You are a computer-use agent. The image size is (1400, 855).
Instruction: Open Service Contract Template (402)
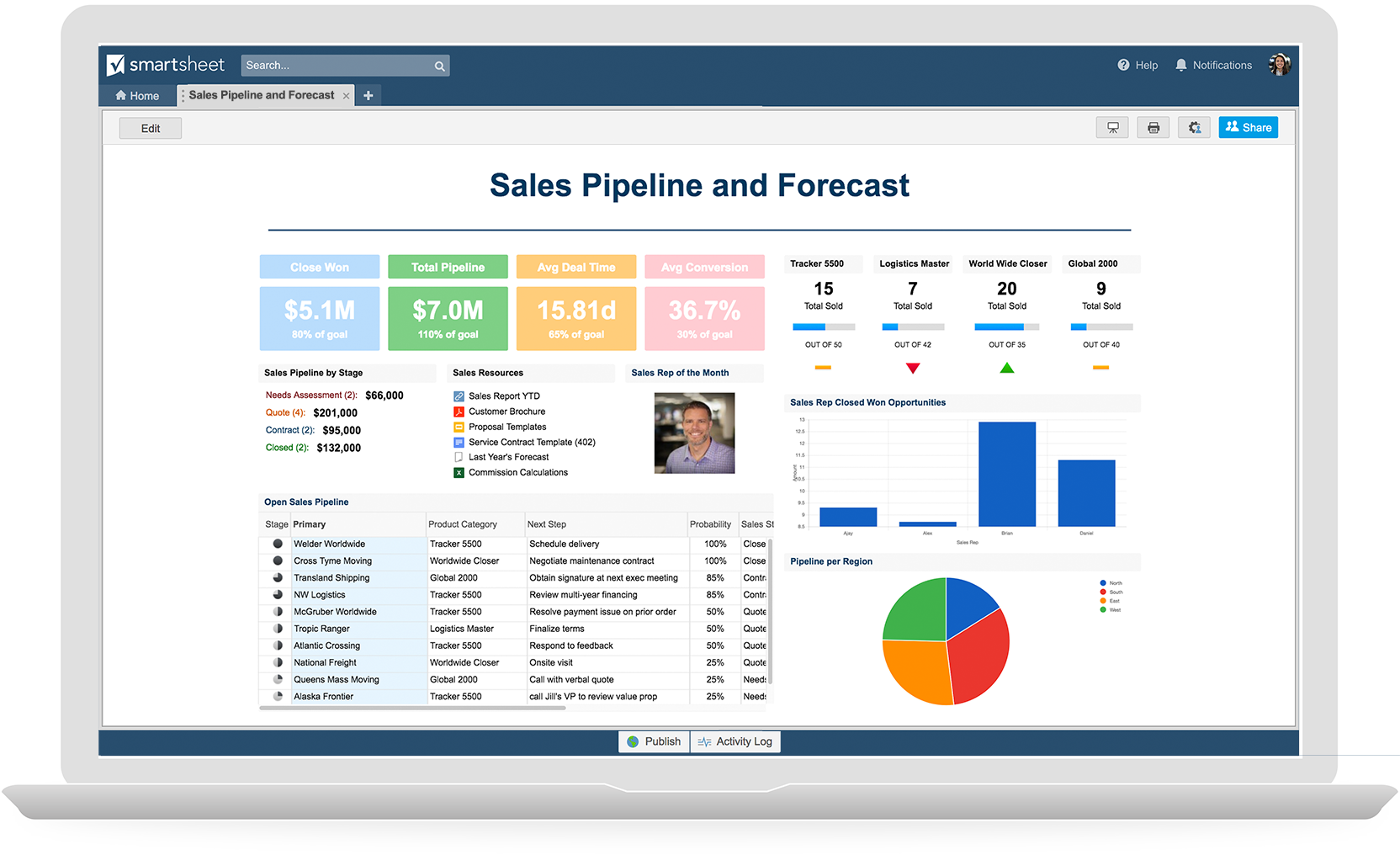[532, 442]
